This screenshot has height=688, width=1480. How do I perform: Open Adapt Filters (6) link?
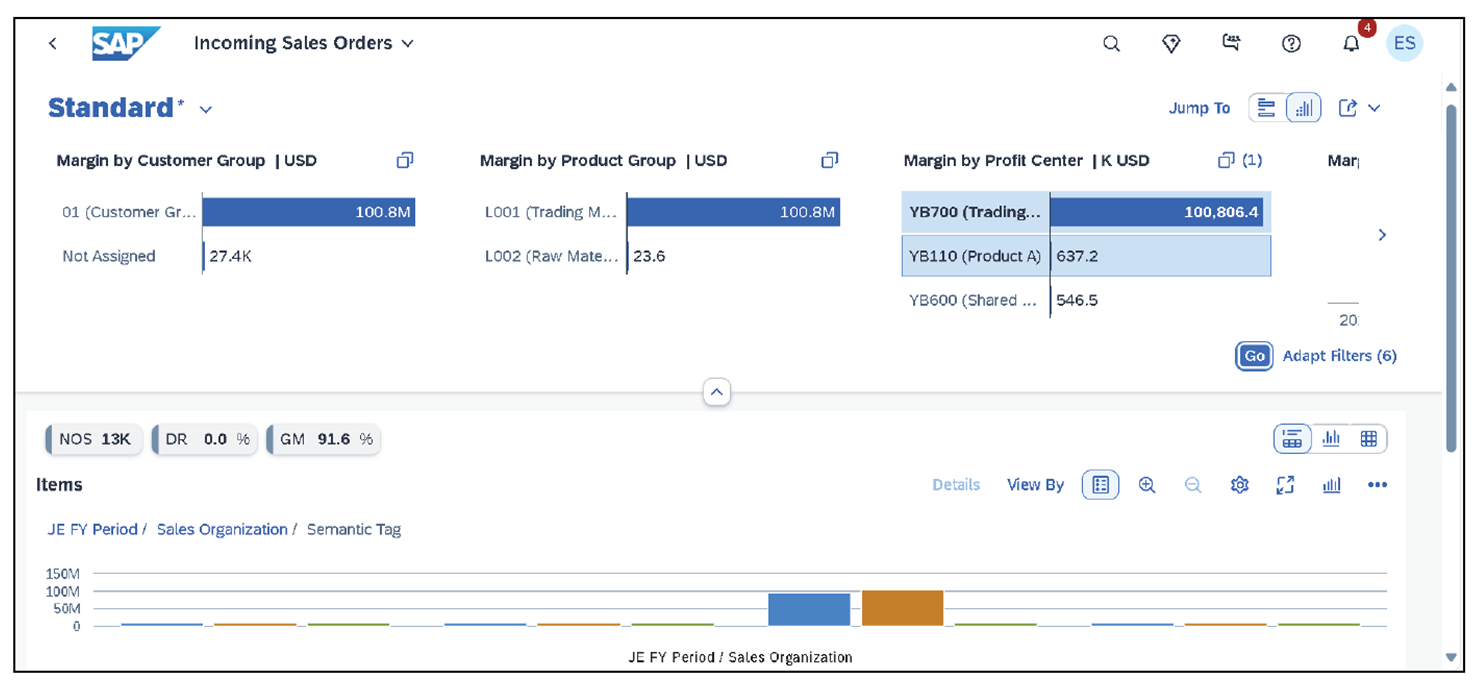click(x=1340, y=356)
